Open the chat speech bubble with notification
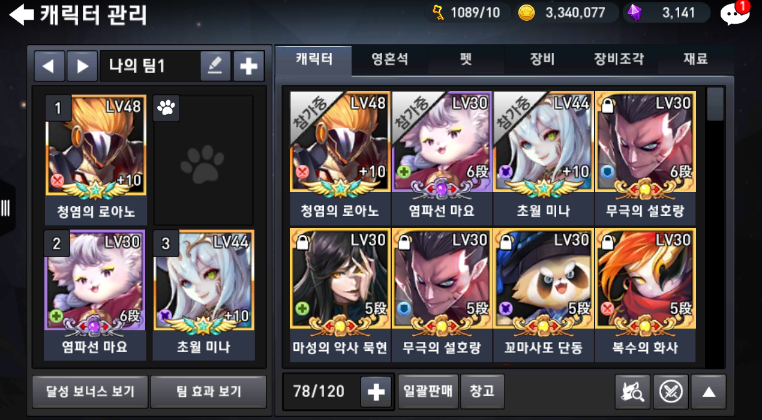This screenshot has width=762, height=420. tap(734, 14)
